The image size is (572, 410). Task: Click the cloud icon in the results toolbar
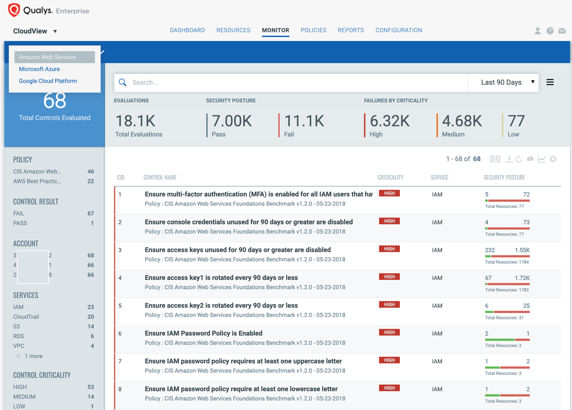[530, 159]
